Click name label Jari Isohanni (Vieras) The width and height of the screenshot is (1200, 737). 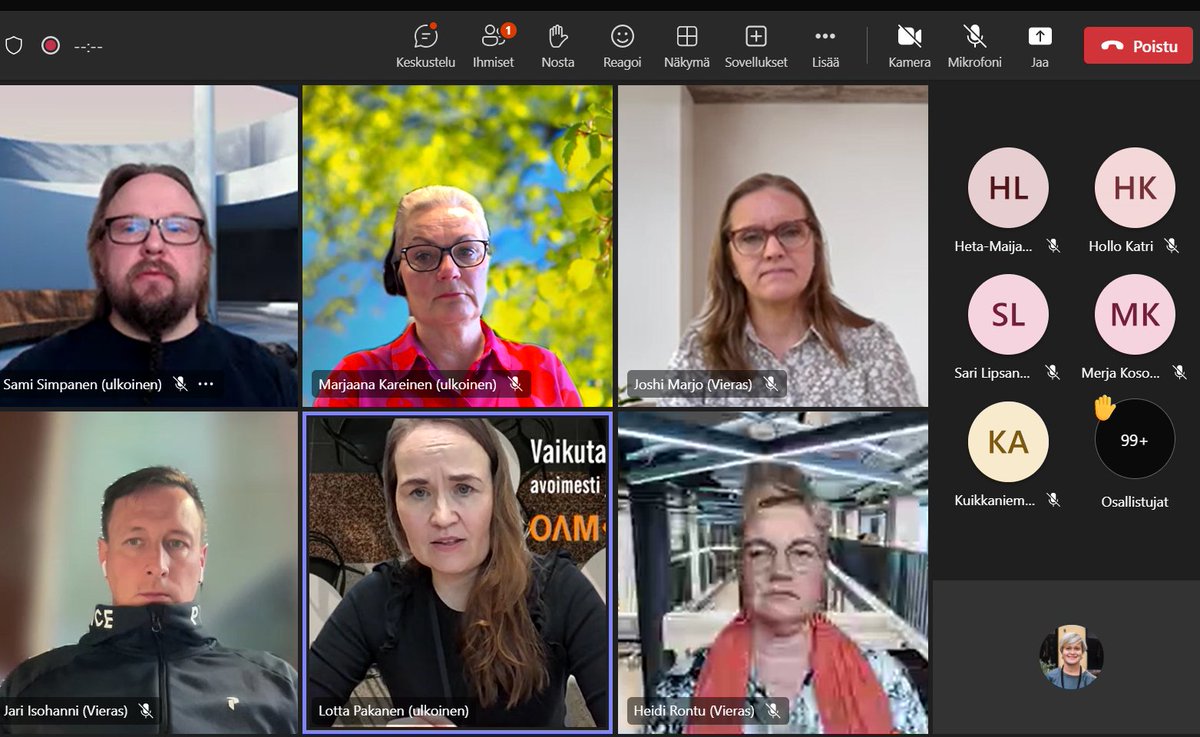click(67, 711)
